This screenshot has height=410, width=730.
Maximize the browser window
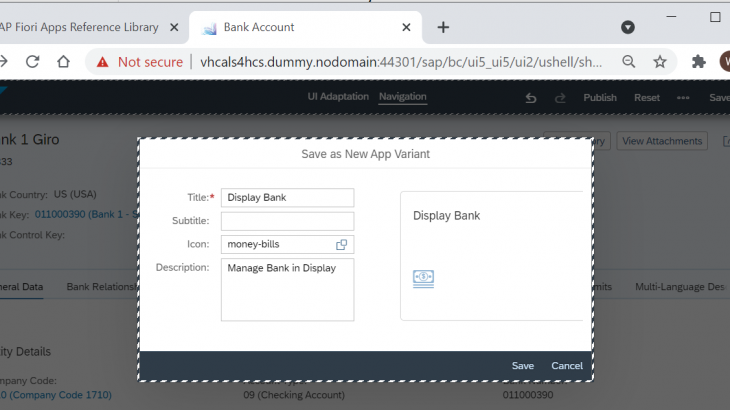pyautogui.click(x=715, y=17)
